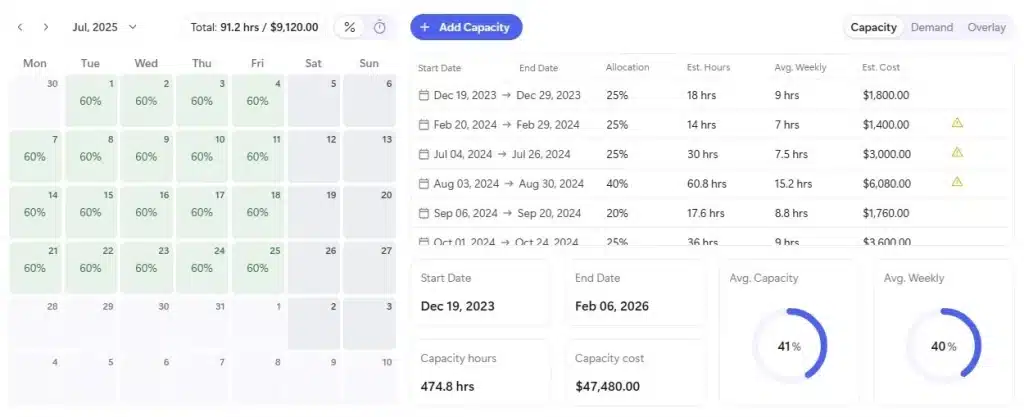Click warning icon on Feb 20, 2024 row
Screen dimensions: 1024x417
pyautogui.click(x=957, y=123)
